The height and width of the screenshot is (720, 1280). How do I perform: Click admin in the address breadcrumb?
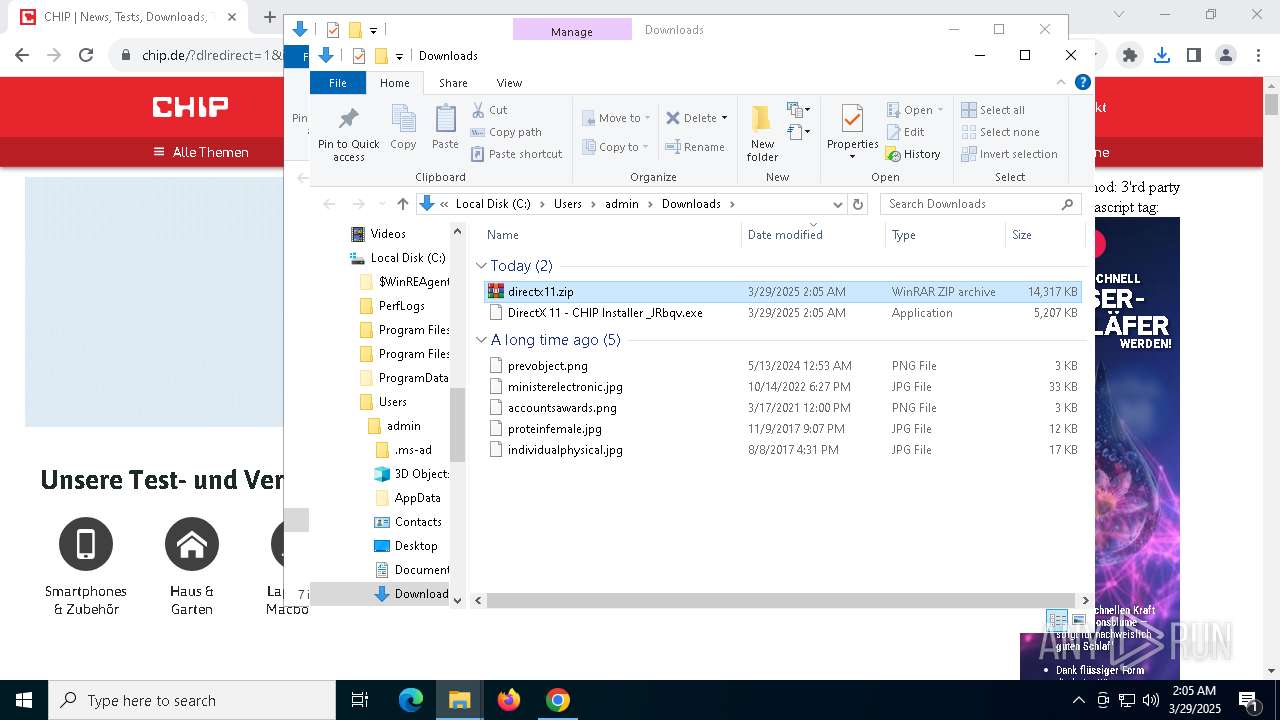click(621, 204)
